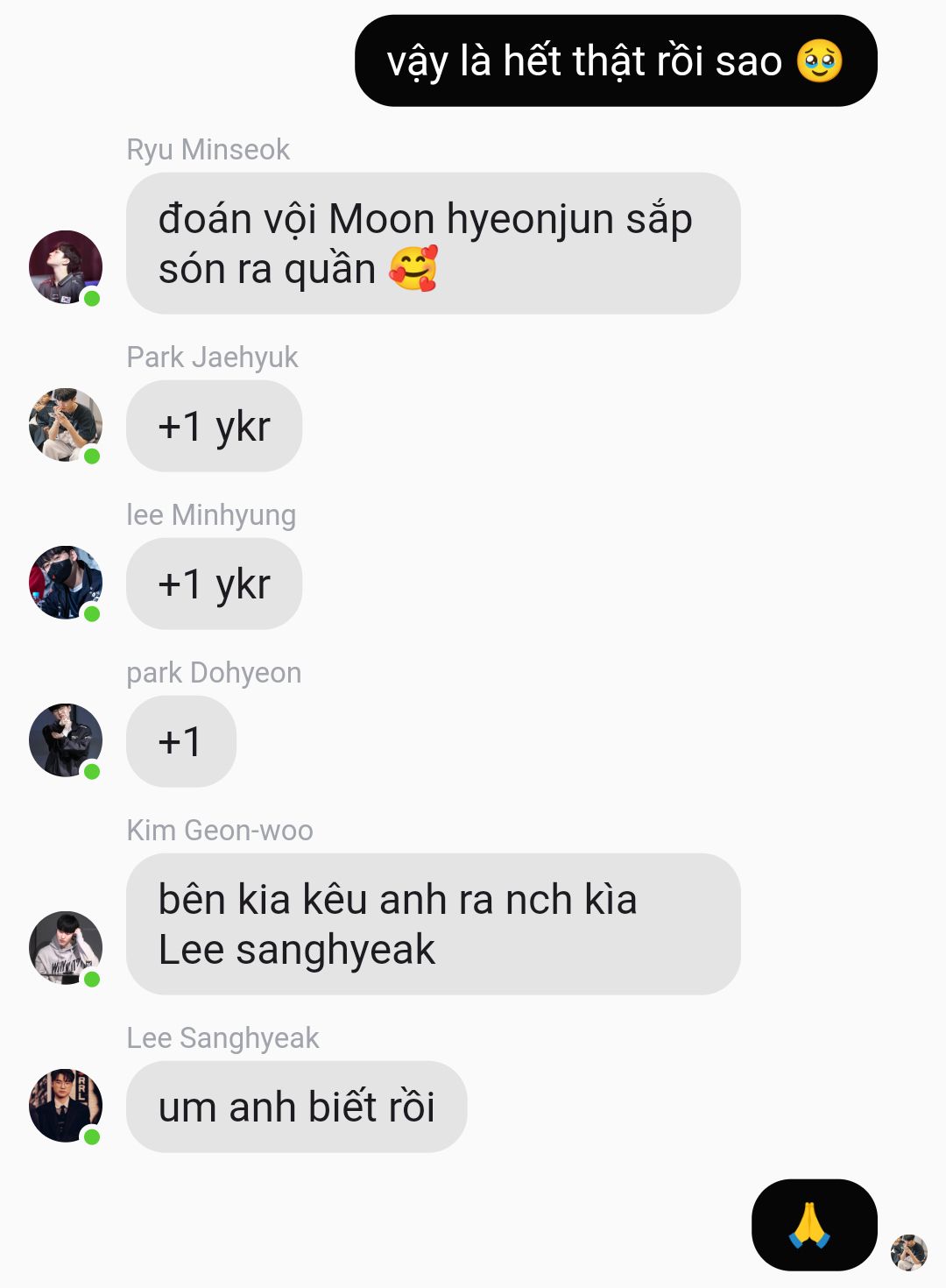Viewport: 946px width, 1288px height.
Task: Select the 'um anh biết rồi' message bubble
Action: (297, 1107)
